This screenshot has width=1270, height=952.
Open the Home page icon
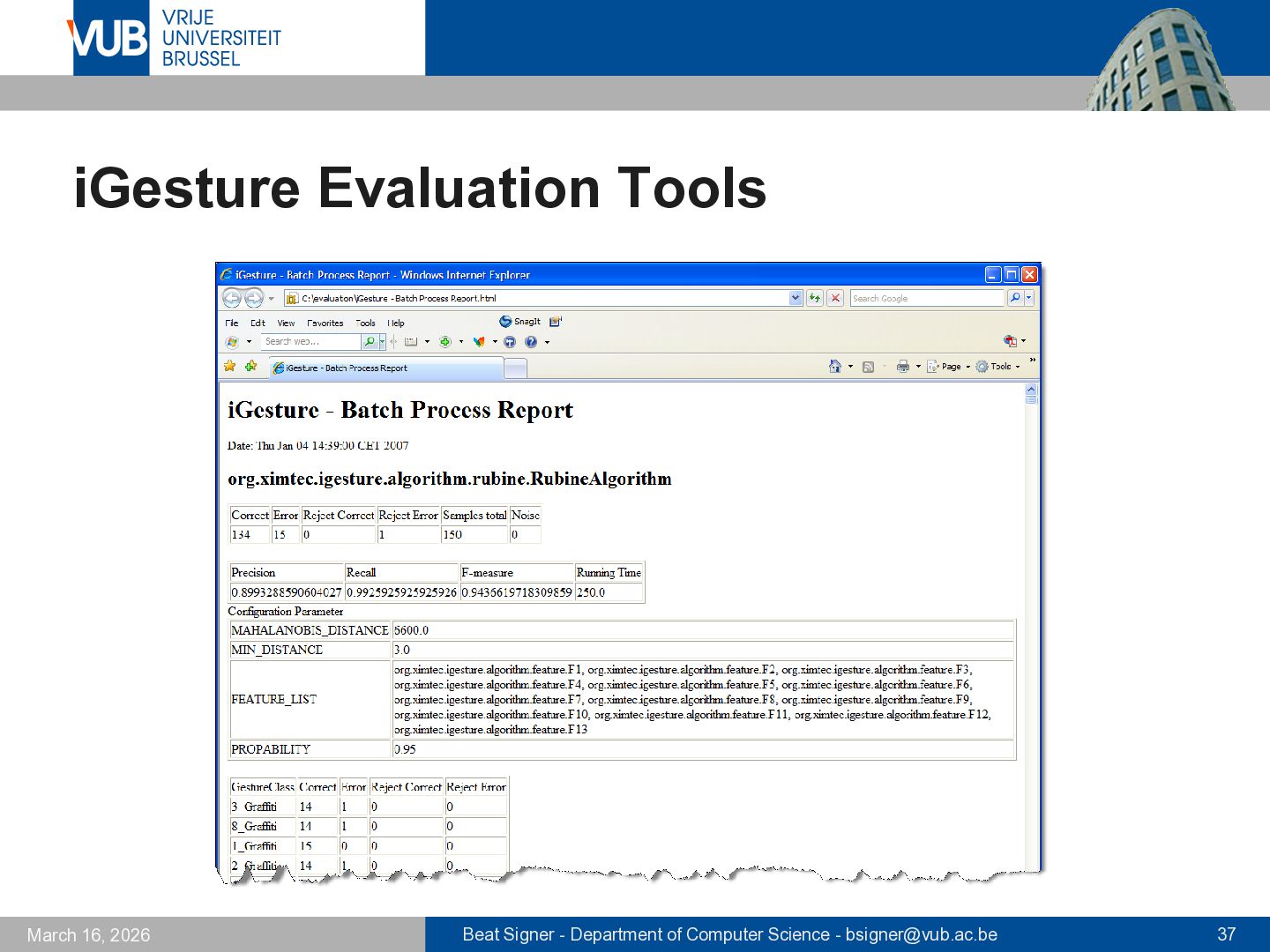[x=834, y=367]
